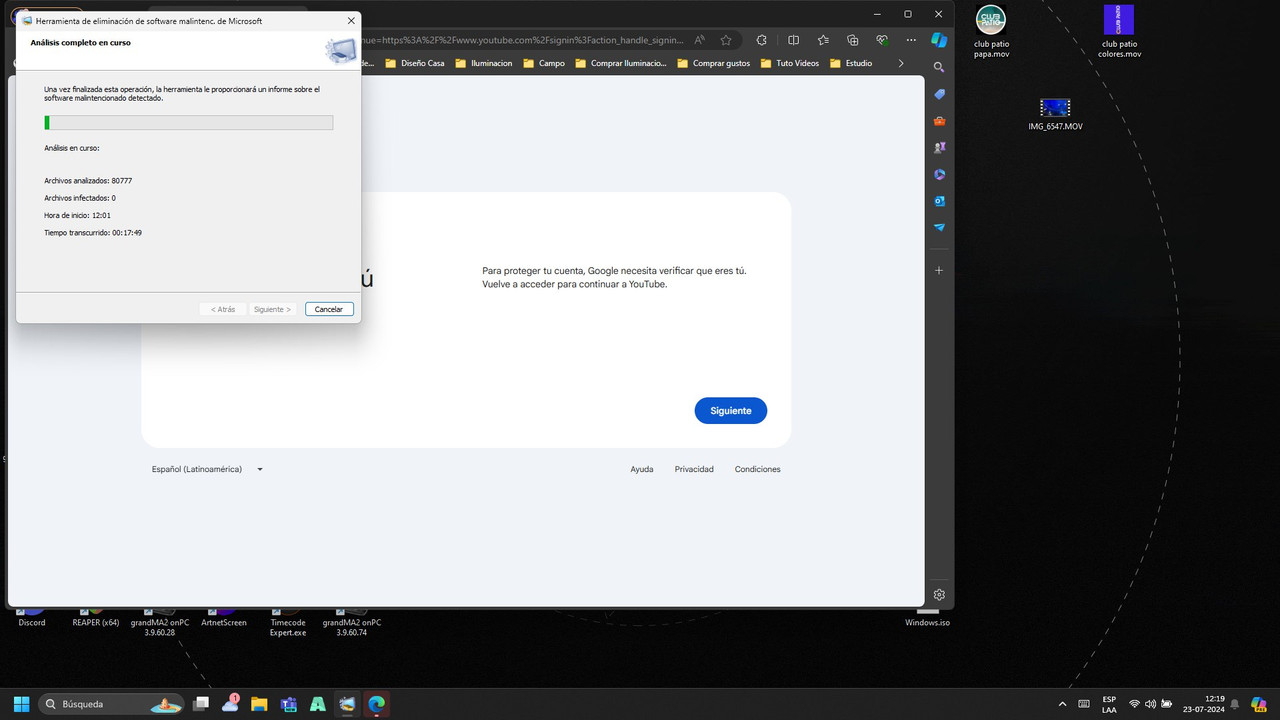Add a sidebar app with plus icon
Image resolution: width=1280 pixels, height=720 pixels.
coord(939,270)
